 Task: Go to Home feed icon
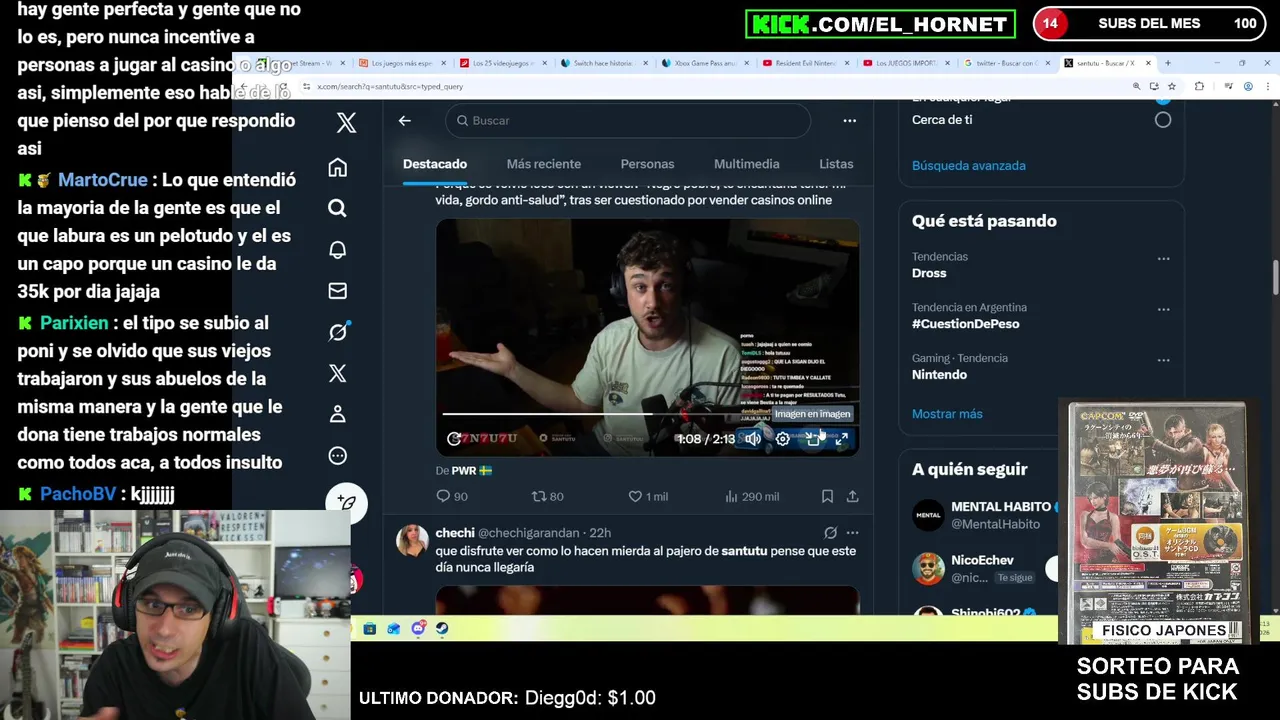[338, 167]
